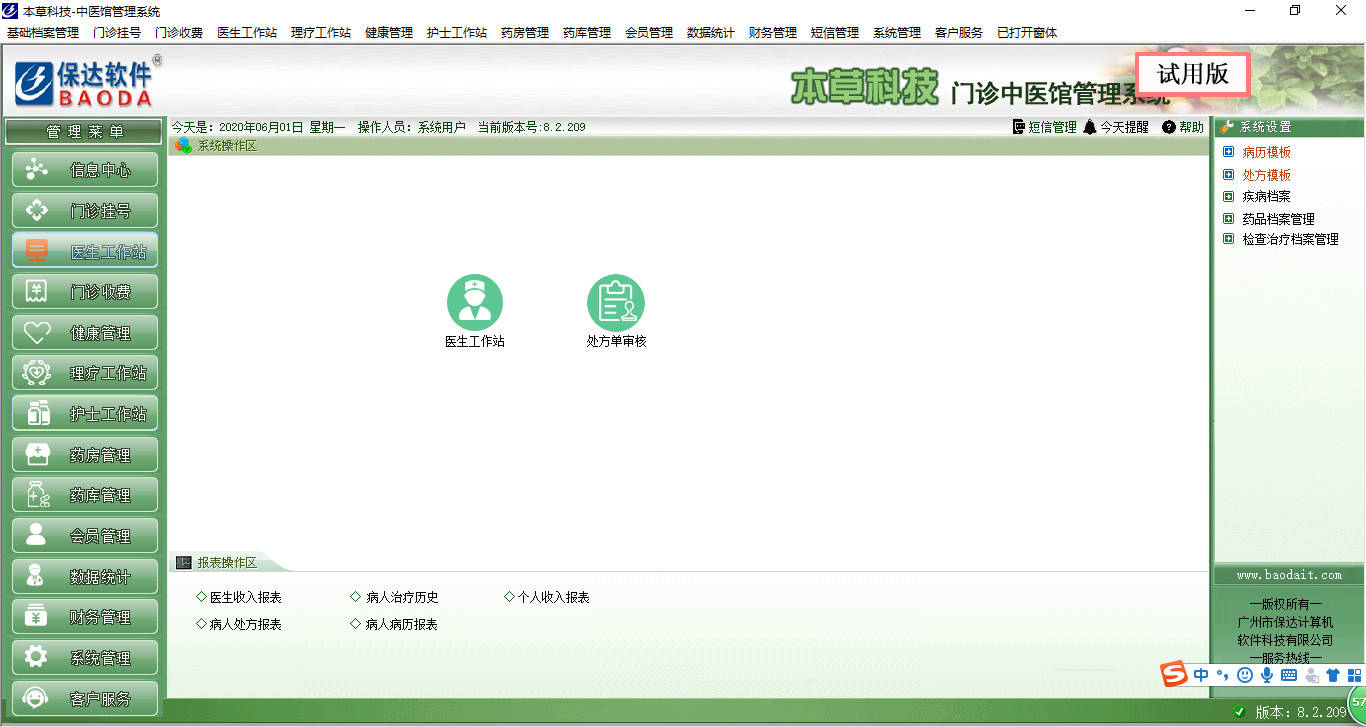Viewport: 1366px width, 727px height.
Task: Open the 基础档案管理 menu
Action: coord(43,32)
